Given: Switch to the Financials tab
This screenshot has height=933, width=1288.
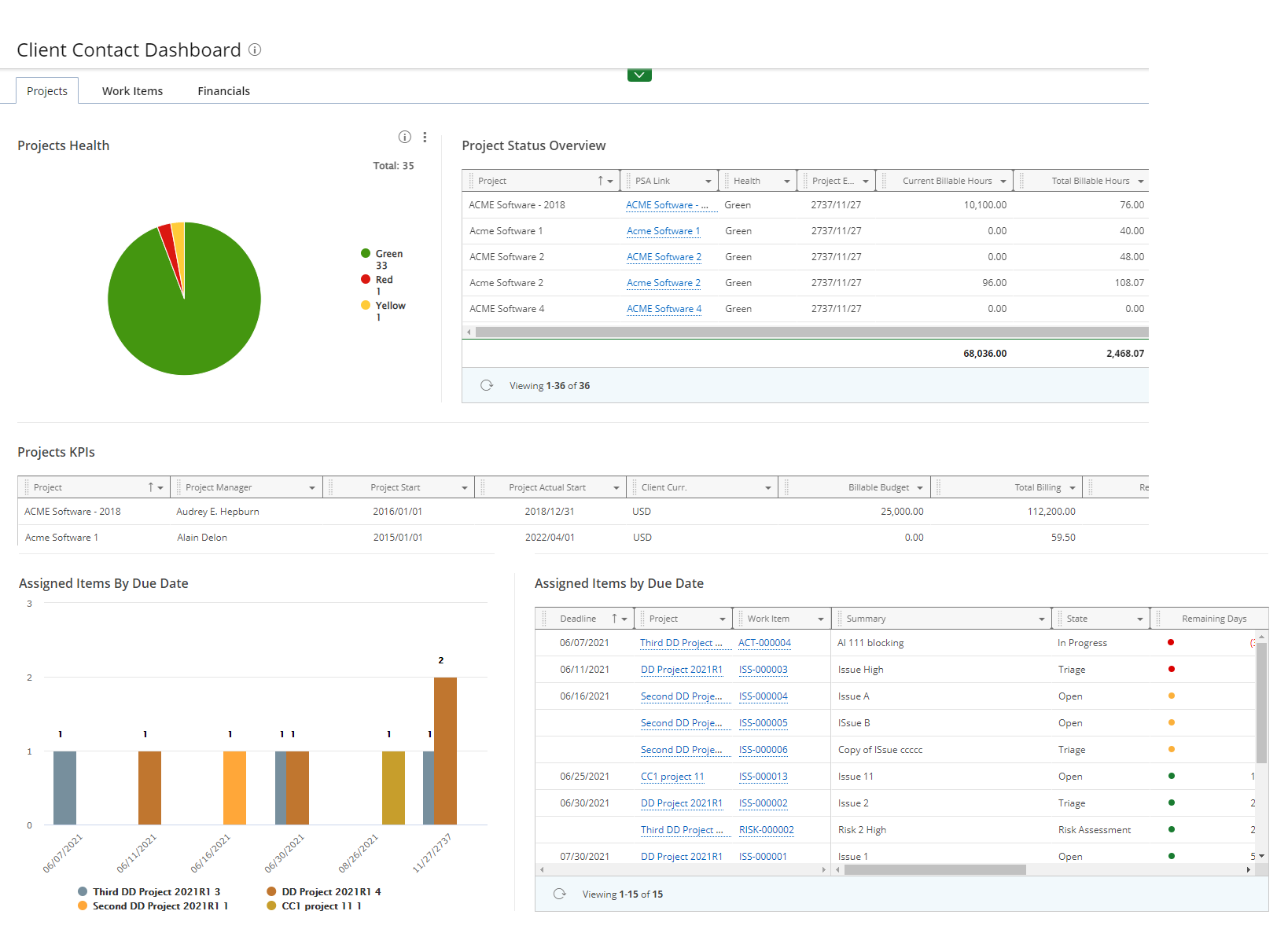Looking at the screenshot, I should point(223,91).
